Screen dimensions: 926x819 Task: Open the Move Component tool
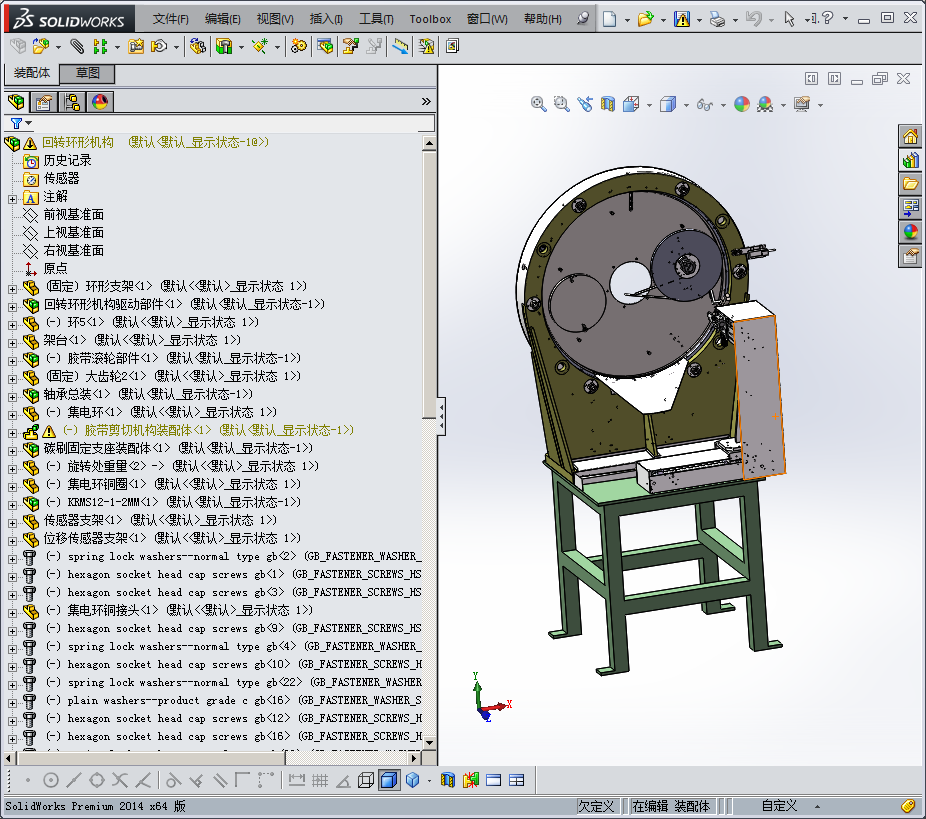tap(159, 46)
